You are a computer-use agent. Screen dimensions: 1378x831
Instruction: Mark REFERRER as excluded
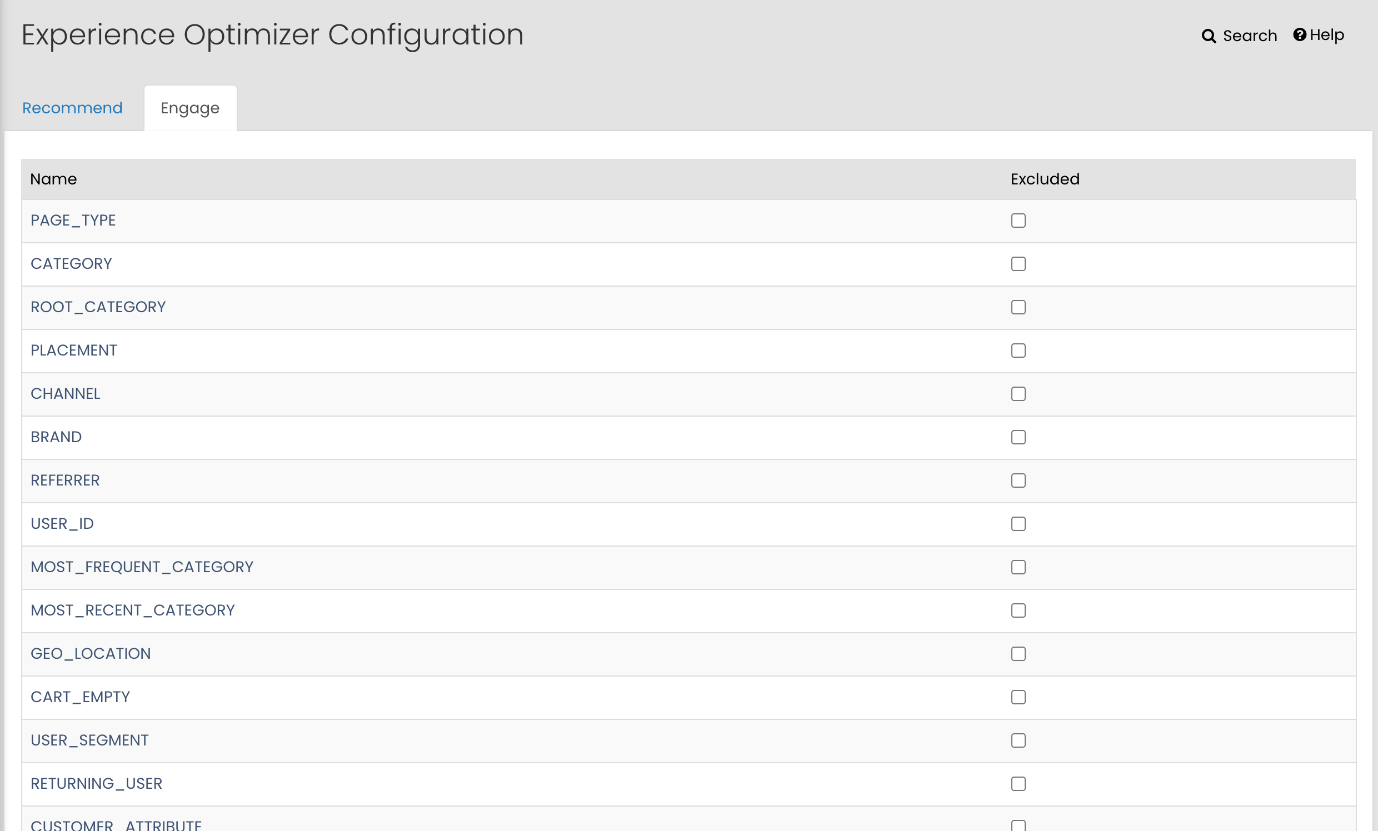1018,481
